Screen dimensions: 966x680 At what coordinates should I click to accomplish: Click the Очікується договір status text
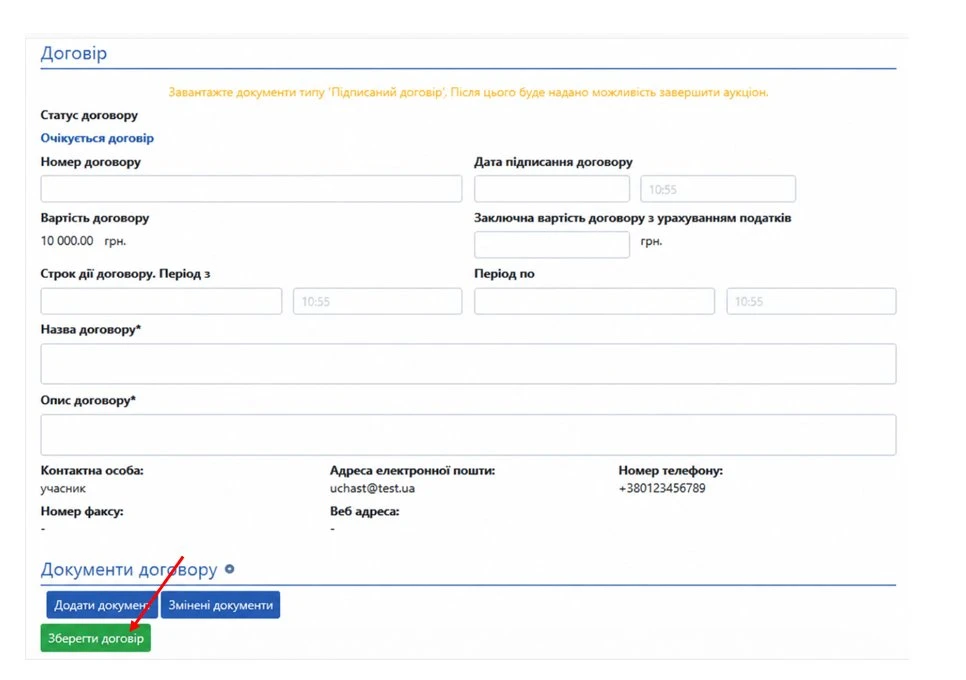click(97, 138)
